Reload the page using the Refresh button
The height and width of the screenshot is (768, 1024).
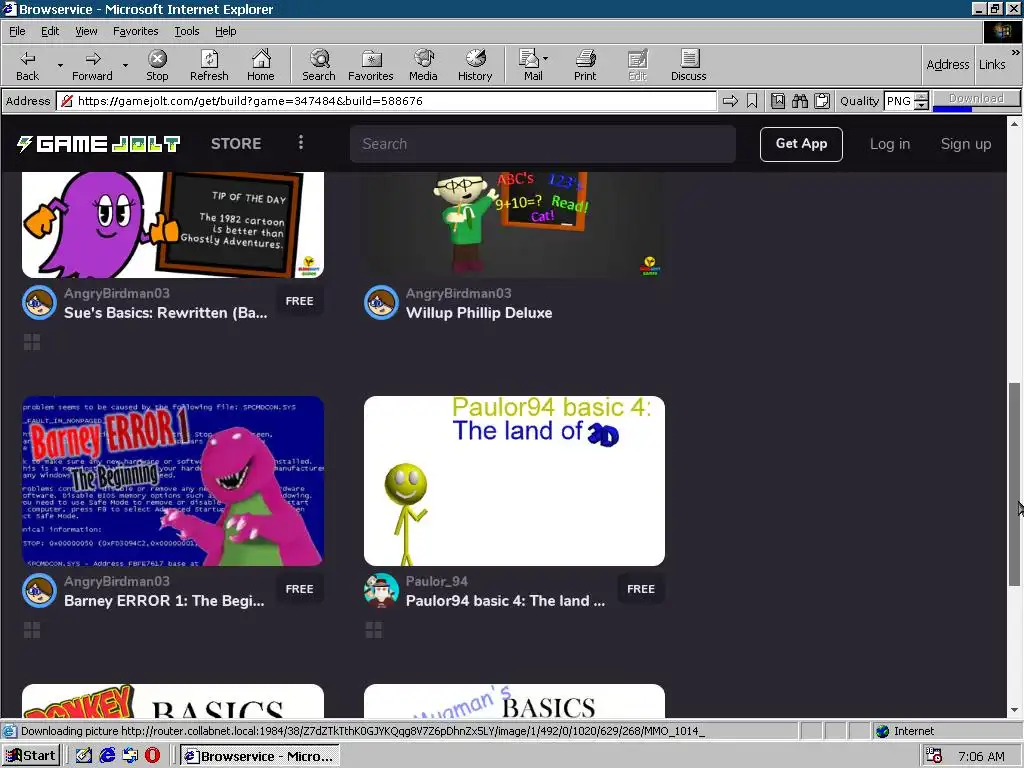pos(209,65)
